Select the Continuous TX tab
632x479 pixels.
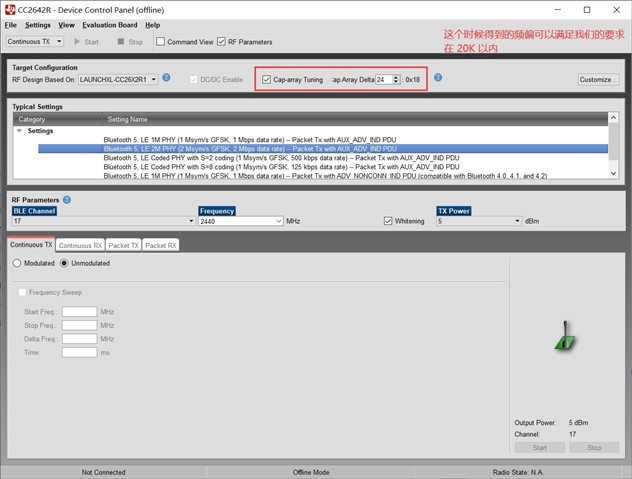tap(31, 244)
